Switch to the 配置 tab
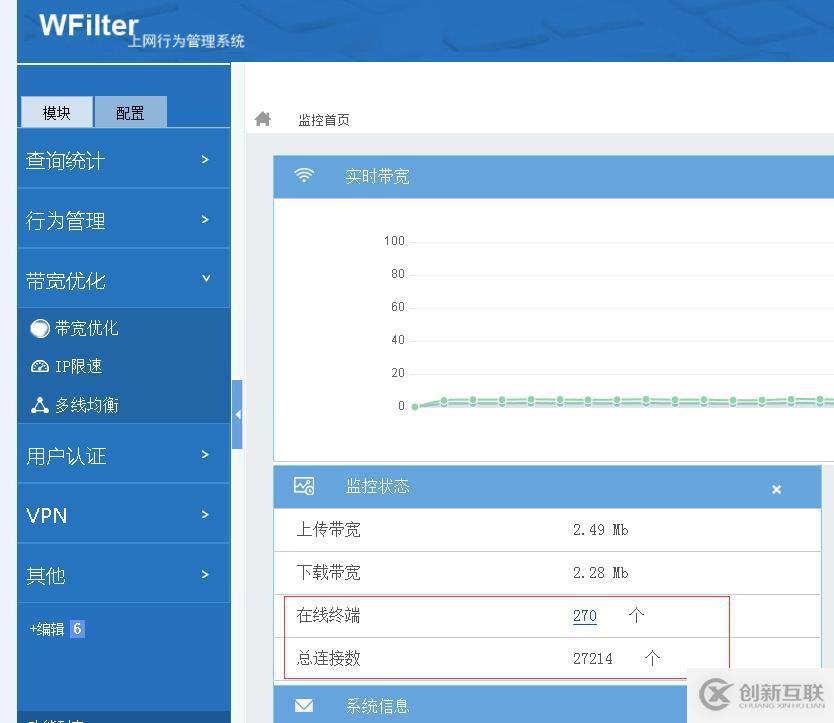 130,113
